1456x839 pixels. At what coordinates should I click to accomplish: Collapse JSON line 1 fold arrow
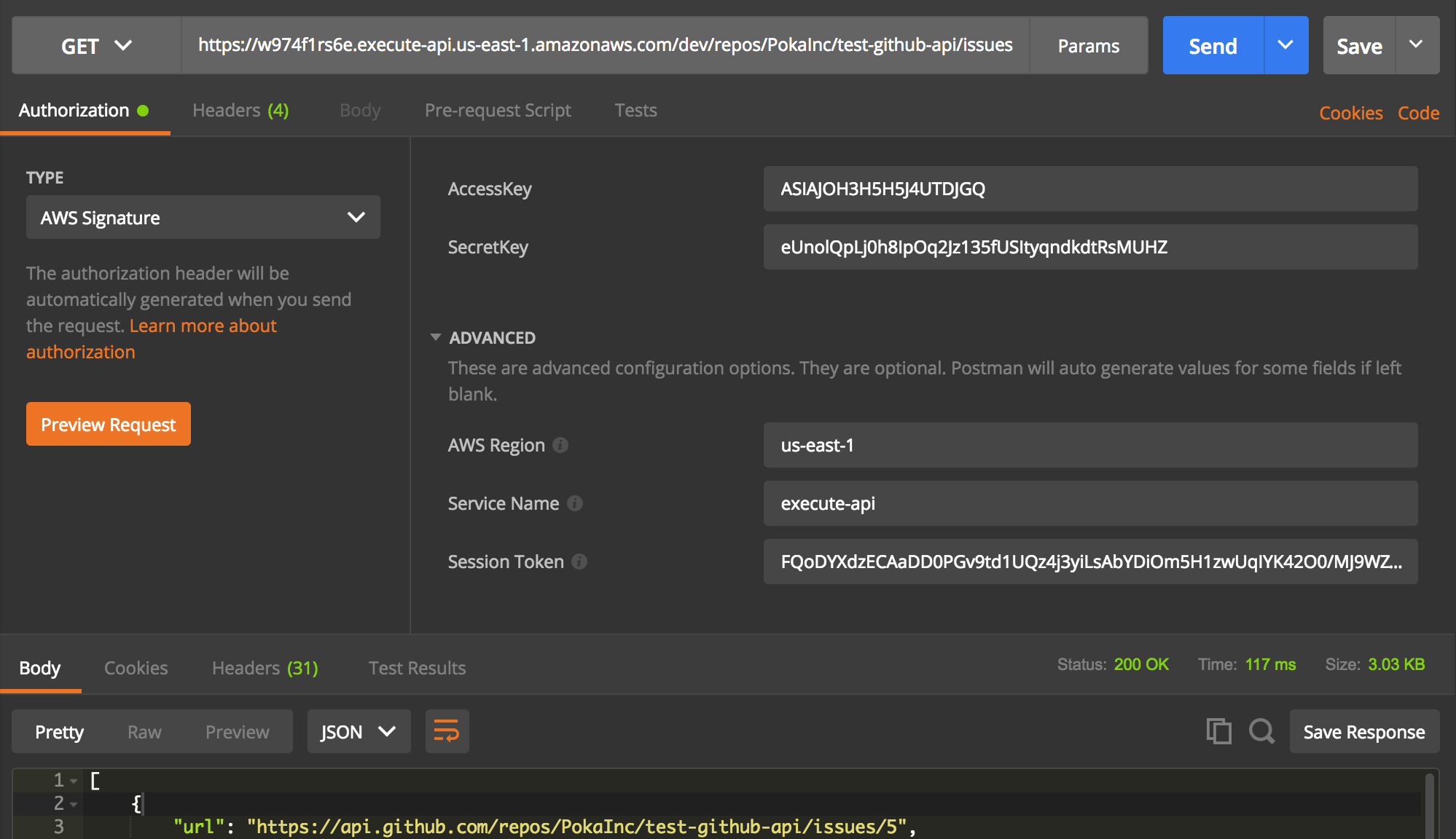point(74,781)
